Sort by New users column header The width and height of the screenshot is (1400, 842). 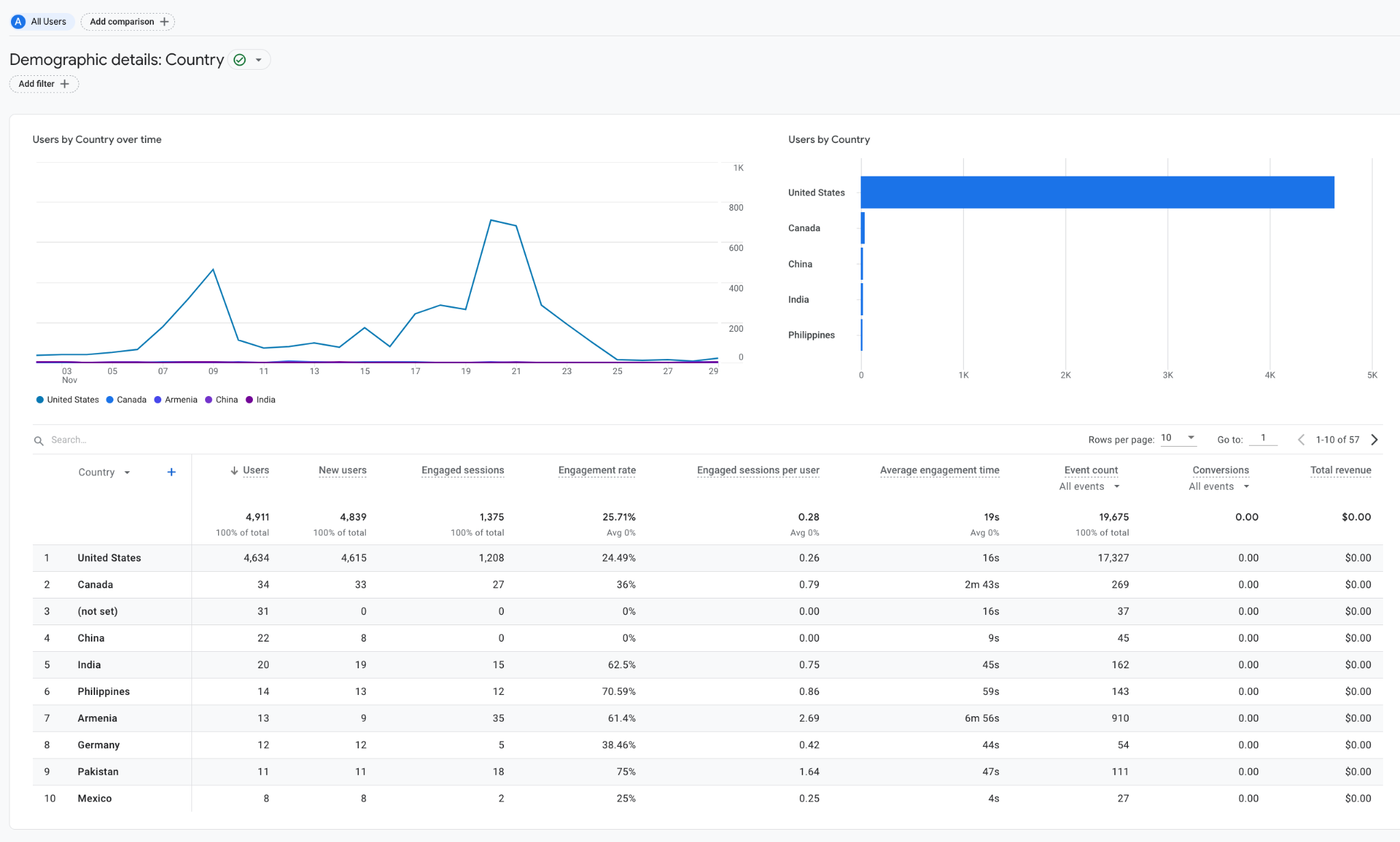[342, 471]
